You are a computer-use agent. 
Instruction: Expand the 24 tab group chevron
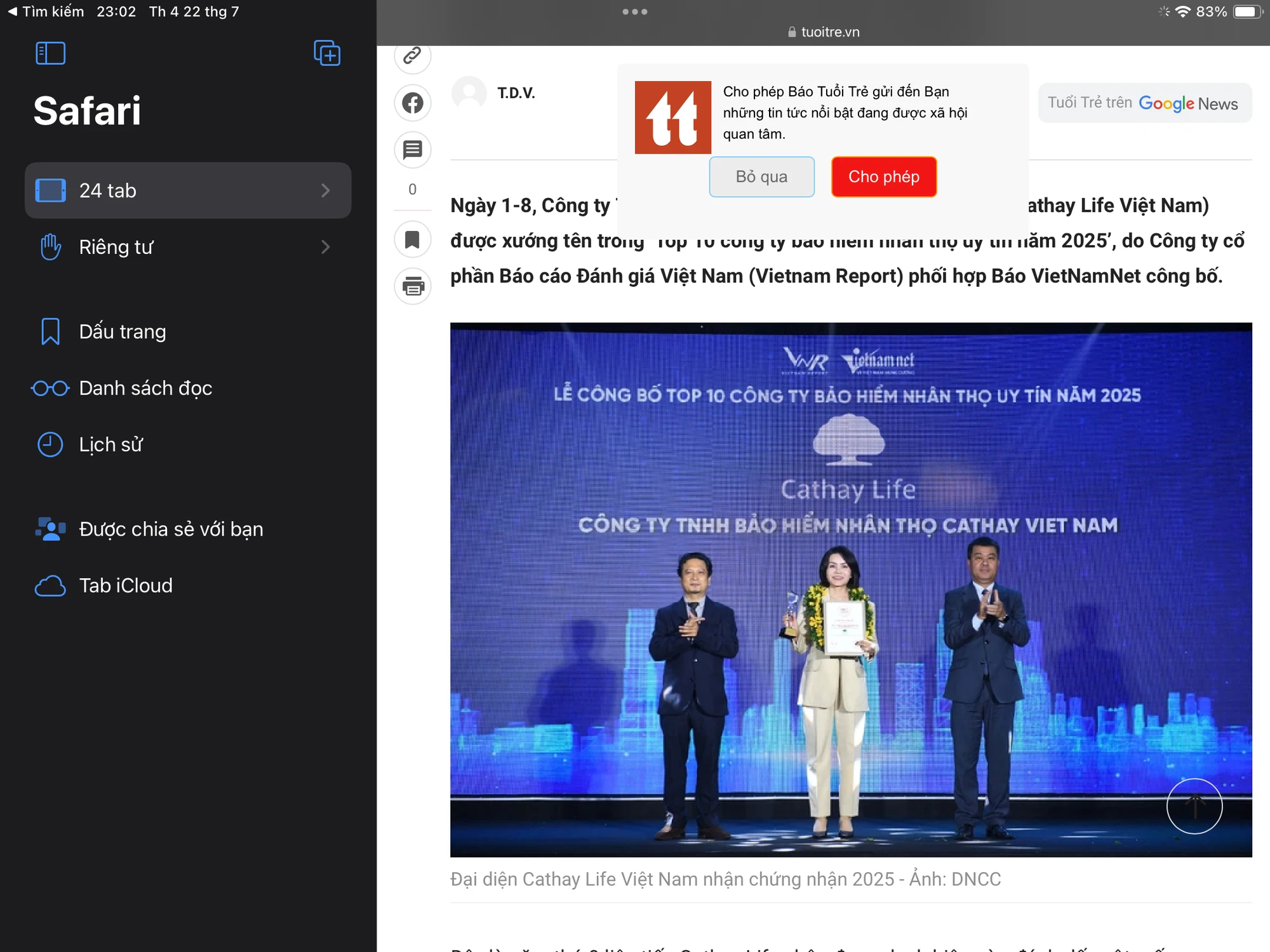click(325, 190)
